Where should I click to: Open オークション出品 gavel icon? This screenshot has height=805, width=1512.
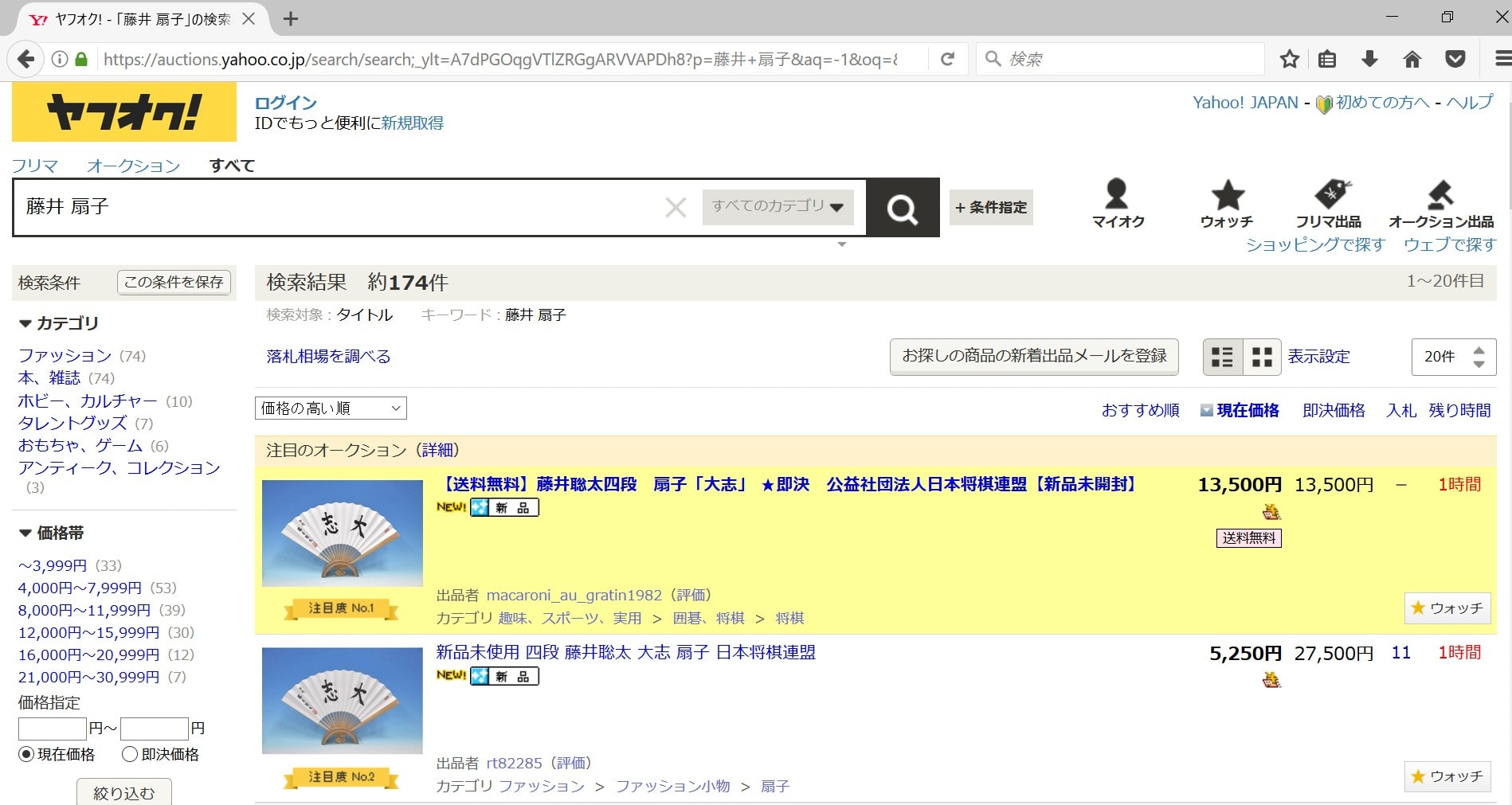1440,204
